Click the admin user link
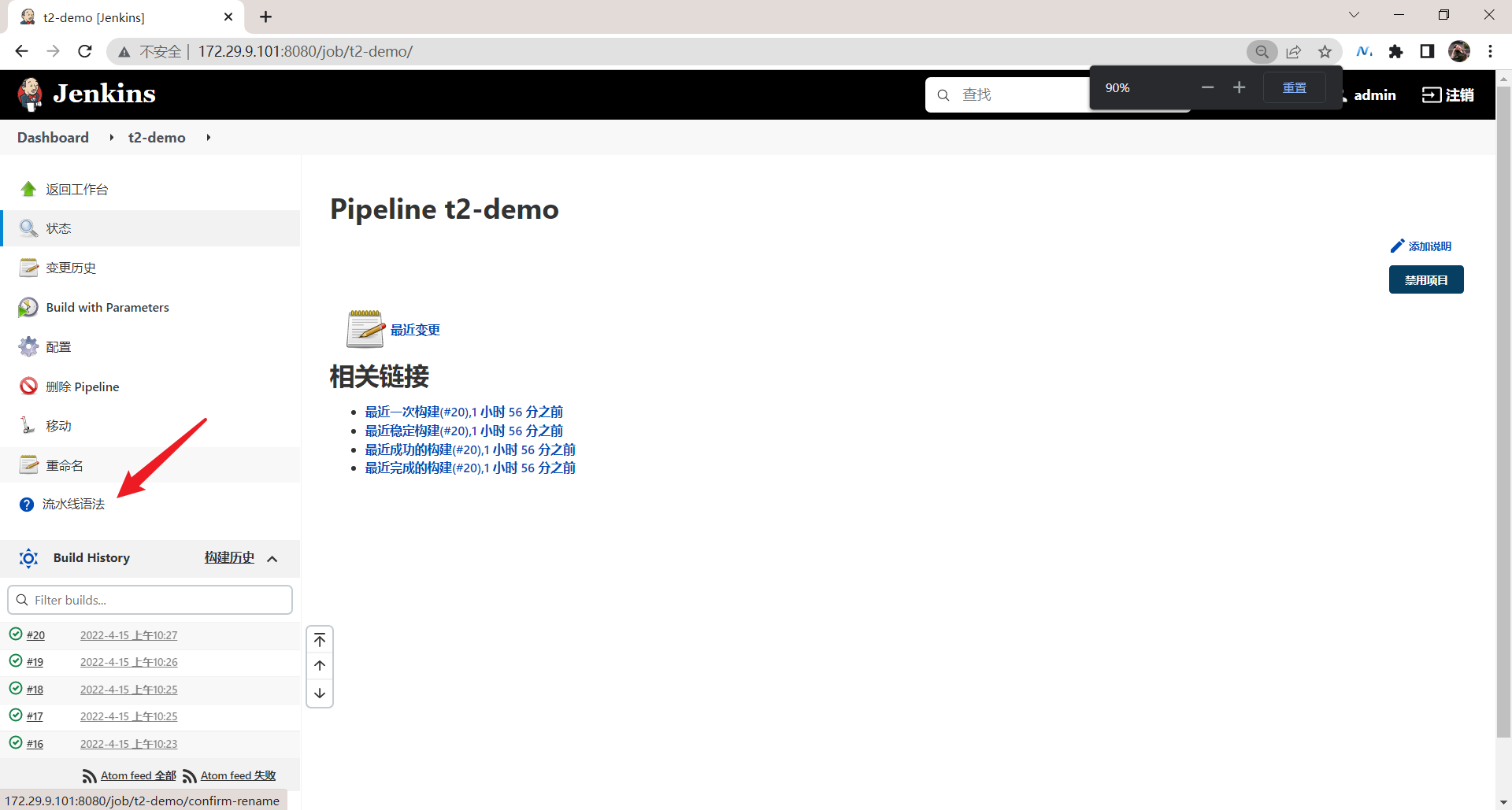 (x=1374, y=95)
